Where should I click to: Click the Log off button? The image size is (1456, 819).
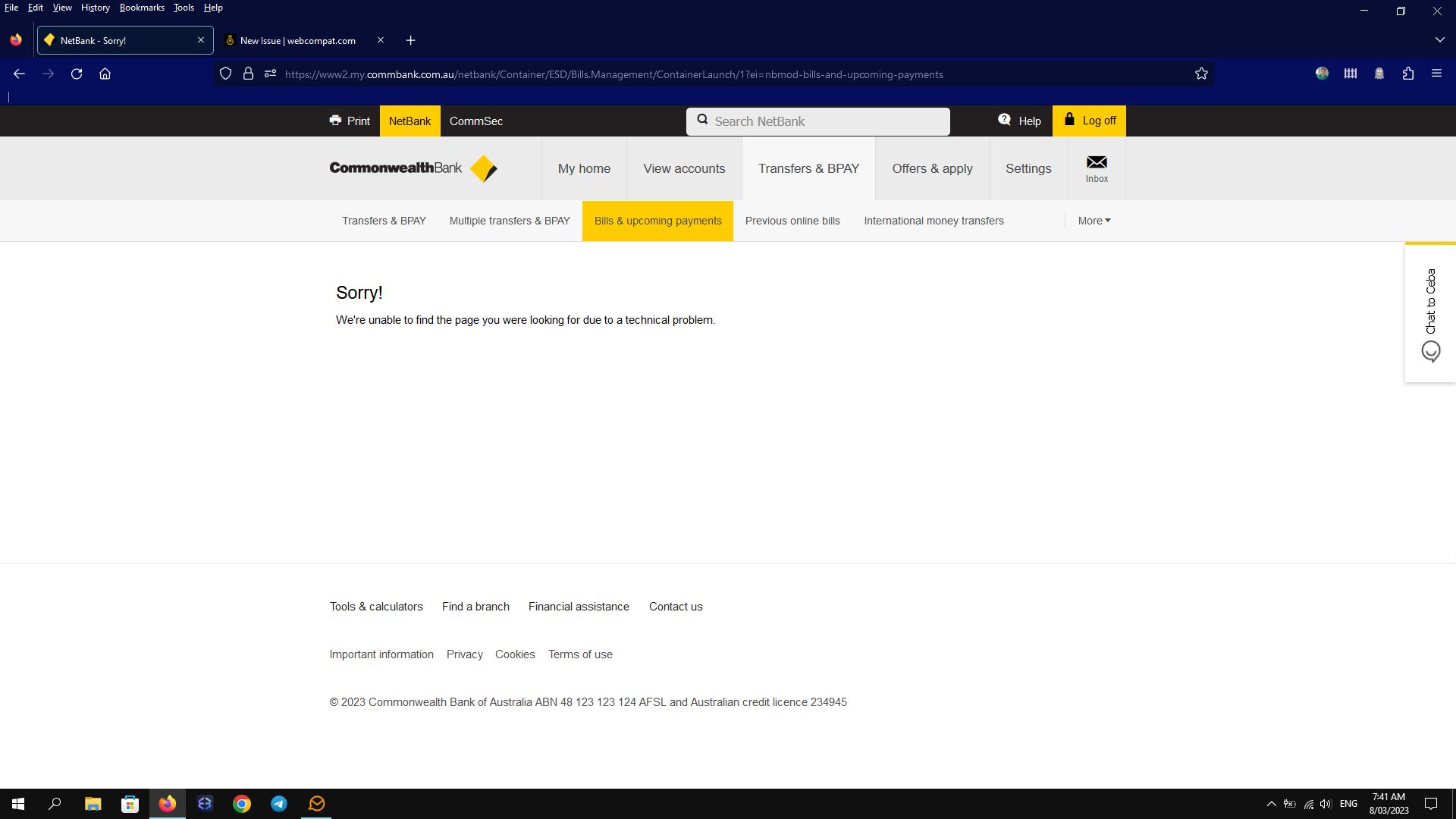click(x=1089, y=120)
